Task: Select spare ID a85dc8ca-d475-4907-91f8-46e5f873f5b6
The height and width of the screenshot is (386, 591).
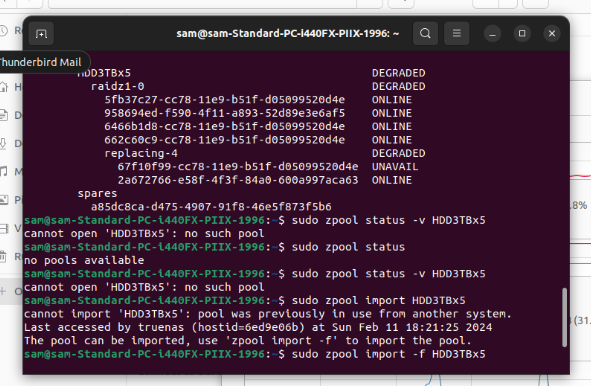Action: pos(211,207)
